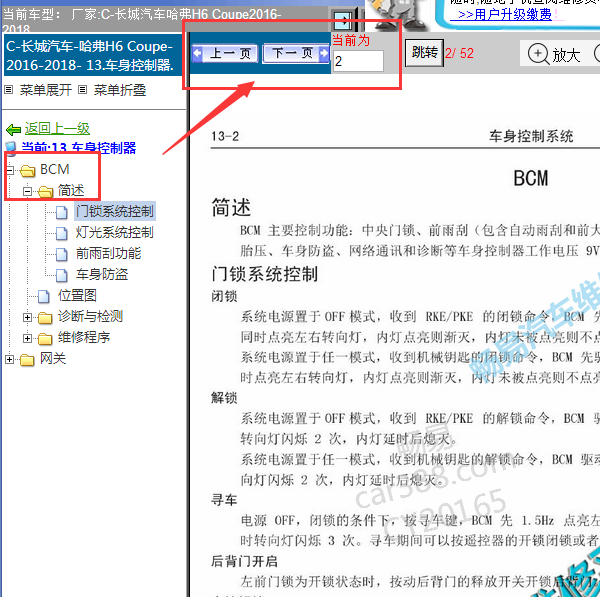The width and height of the screenshot is (600, 597).
Task: Open 车身防盗 tree item
Action: point(102,274)
